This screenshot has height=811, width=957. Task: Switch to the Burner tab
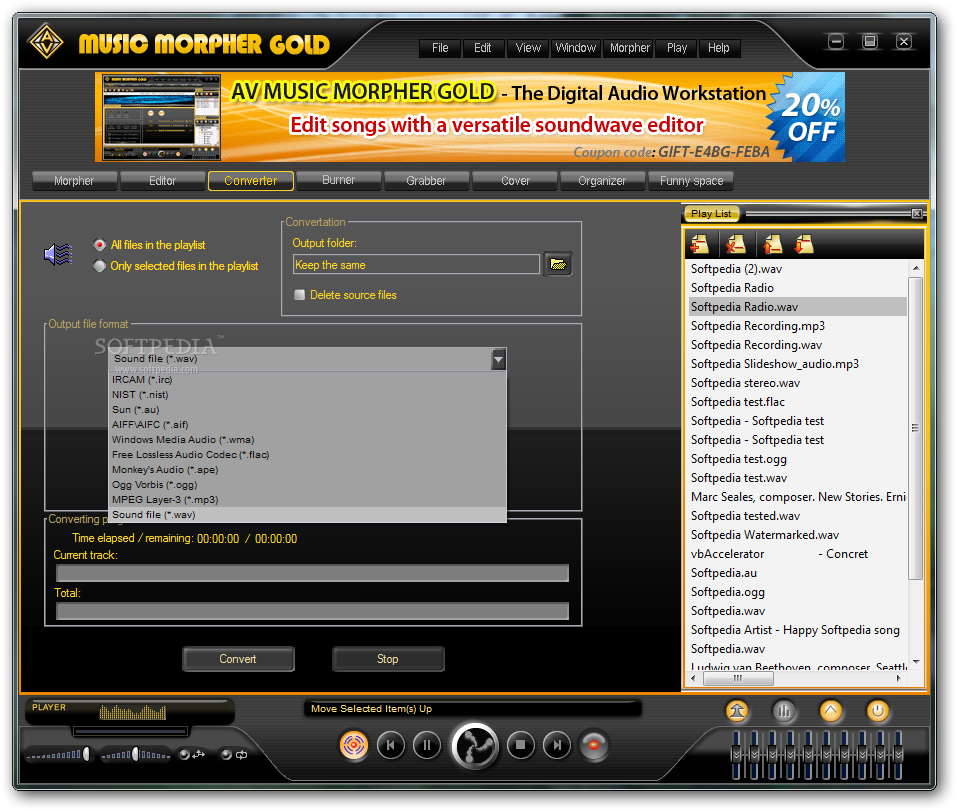[x=338, y=180]
